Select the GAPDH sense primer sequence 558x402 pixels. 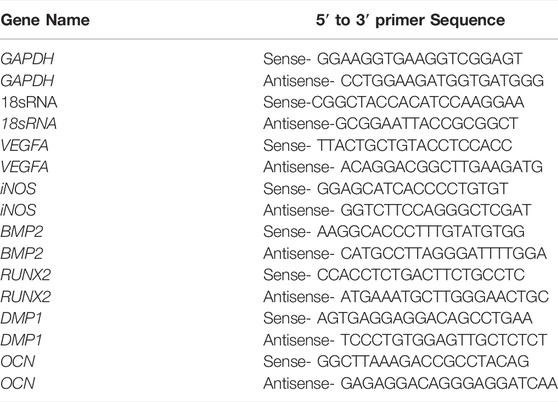[x=420, y=59]
